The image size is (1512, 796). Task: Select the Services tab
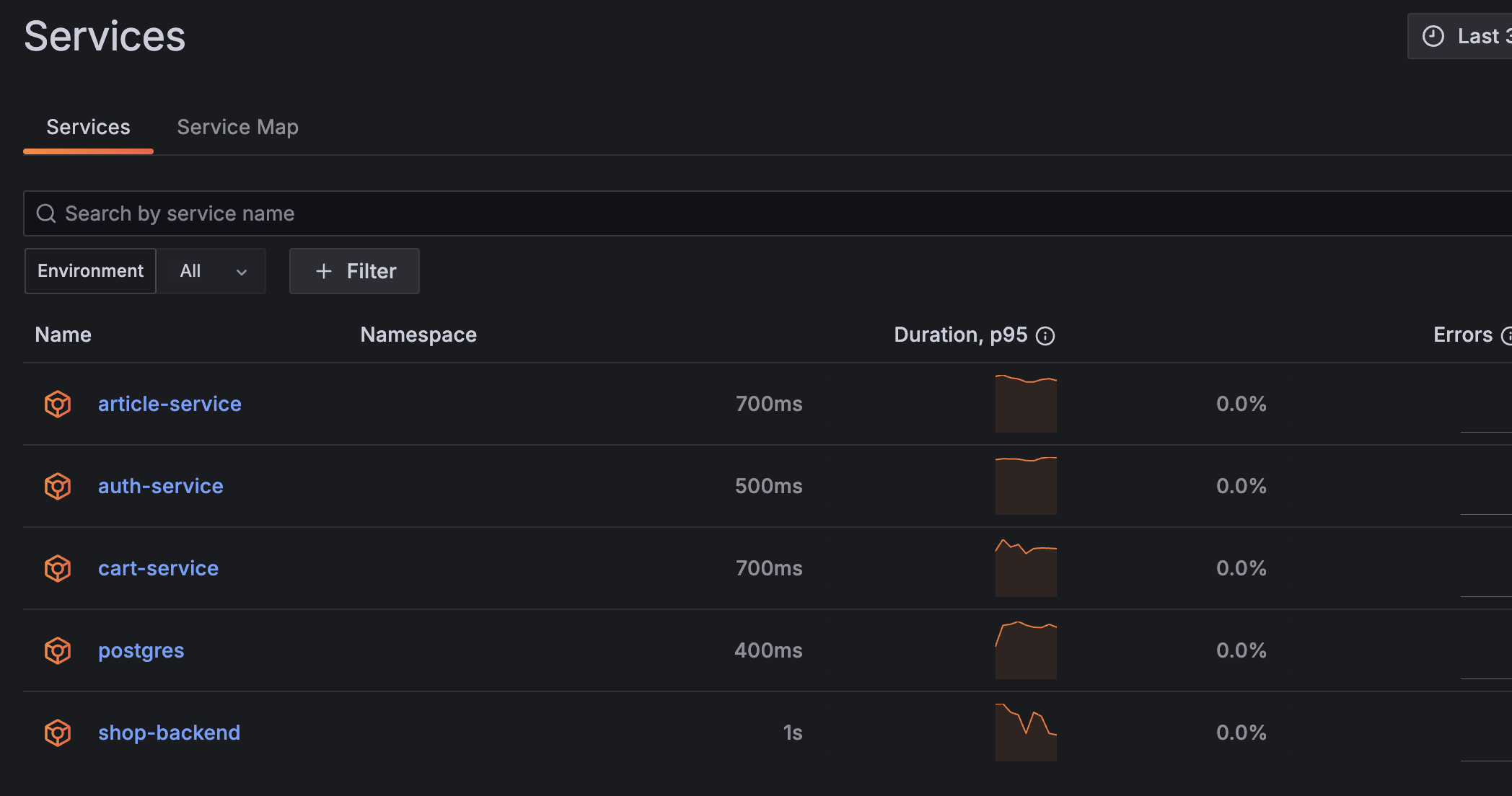(88, 127)
